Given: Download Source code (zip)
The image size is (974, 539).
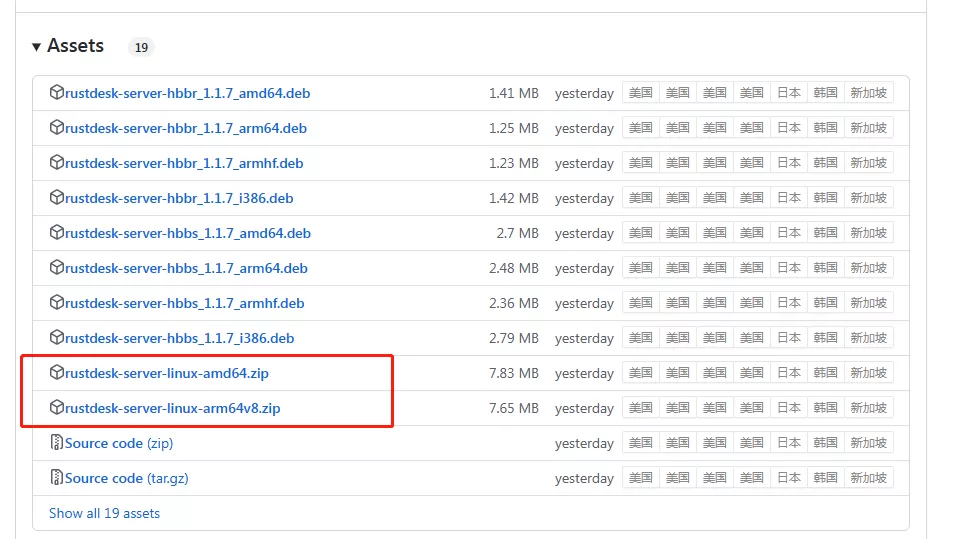Looking at the screenshot, I should click(119, 443).
